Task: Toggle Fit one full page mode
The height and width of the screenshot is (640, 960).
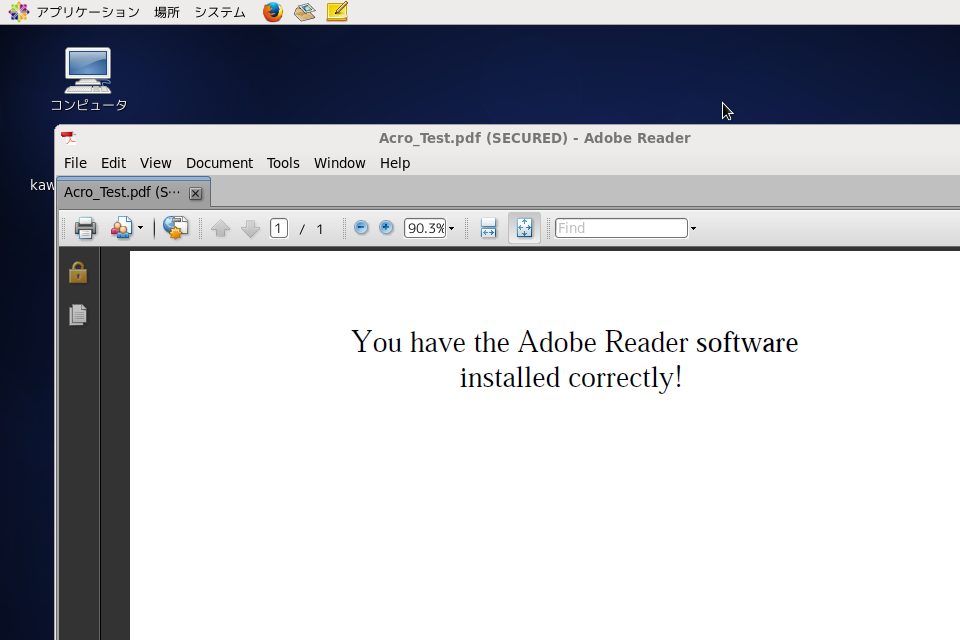Action: point(524,228)
